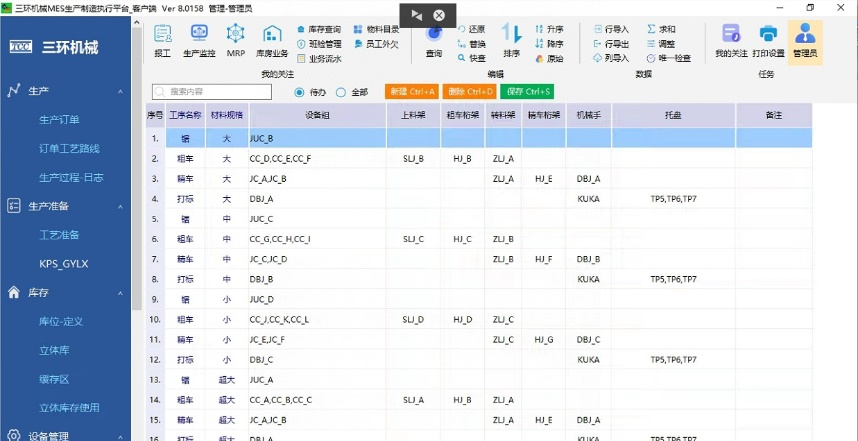Run the 唯一检查 uniqueness check
Image resolution: width=858 pixels, height=441 pixels.
click(669, 58)
